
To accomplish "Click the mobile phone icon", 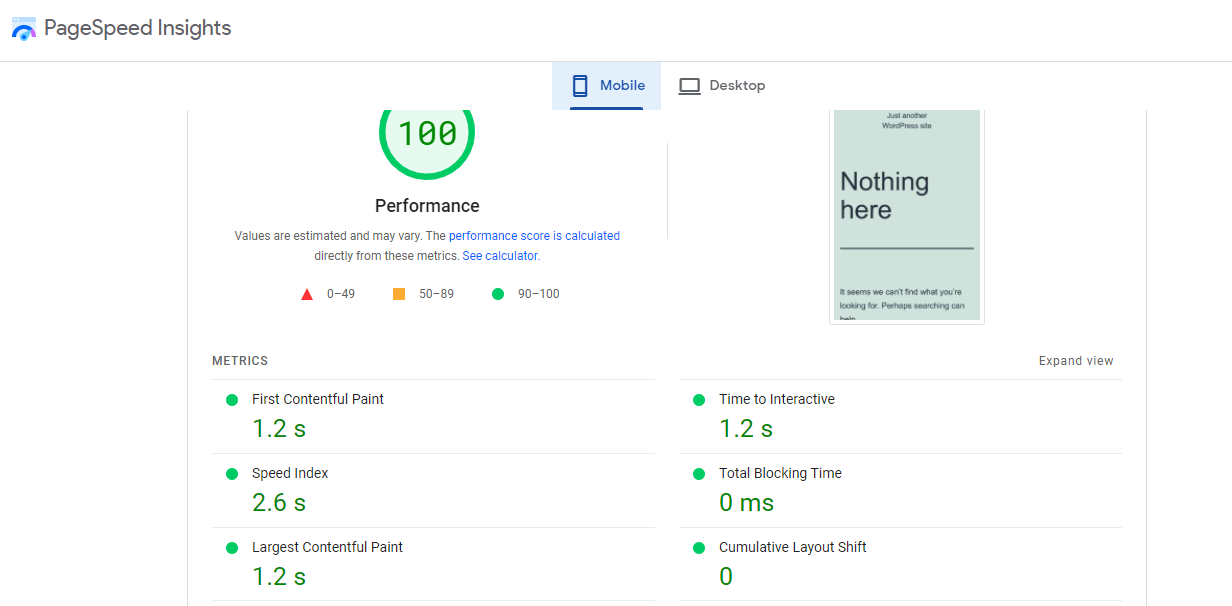I will (x=580, y=86).
